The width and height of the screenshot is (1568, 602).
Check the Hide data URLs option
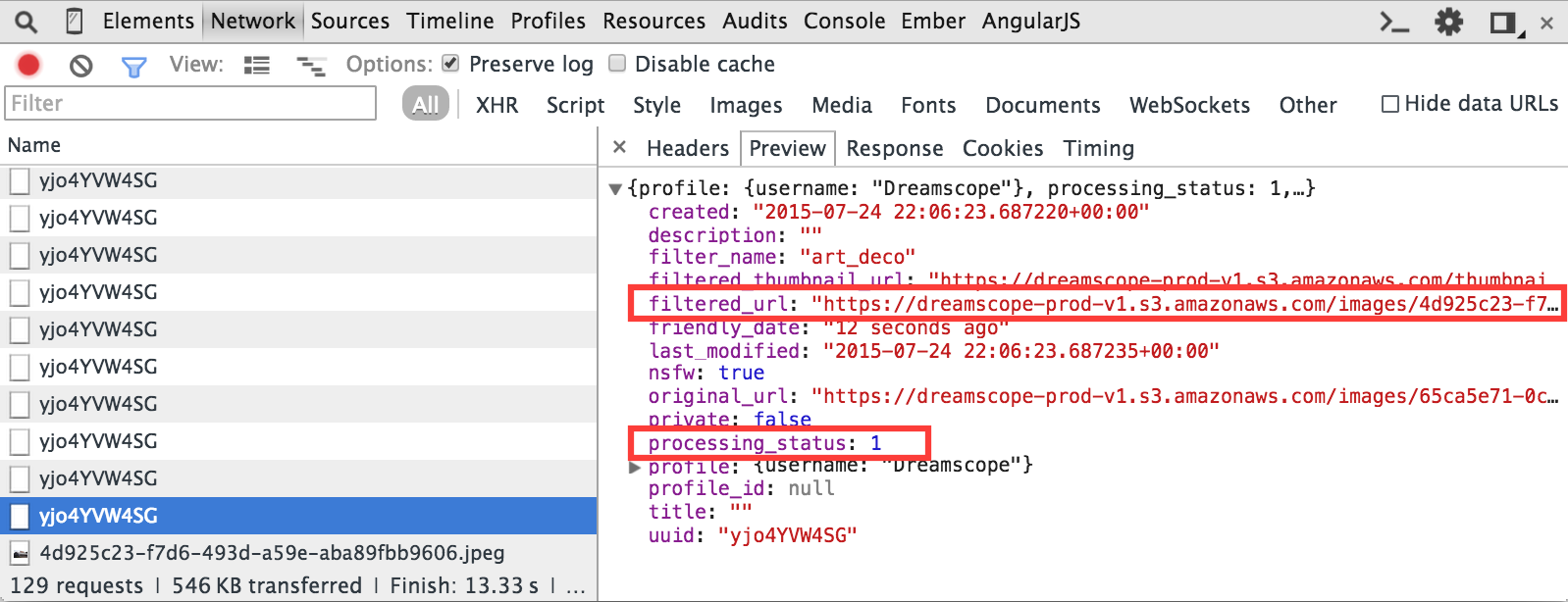[x=1389, y=104]
